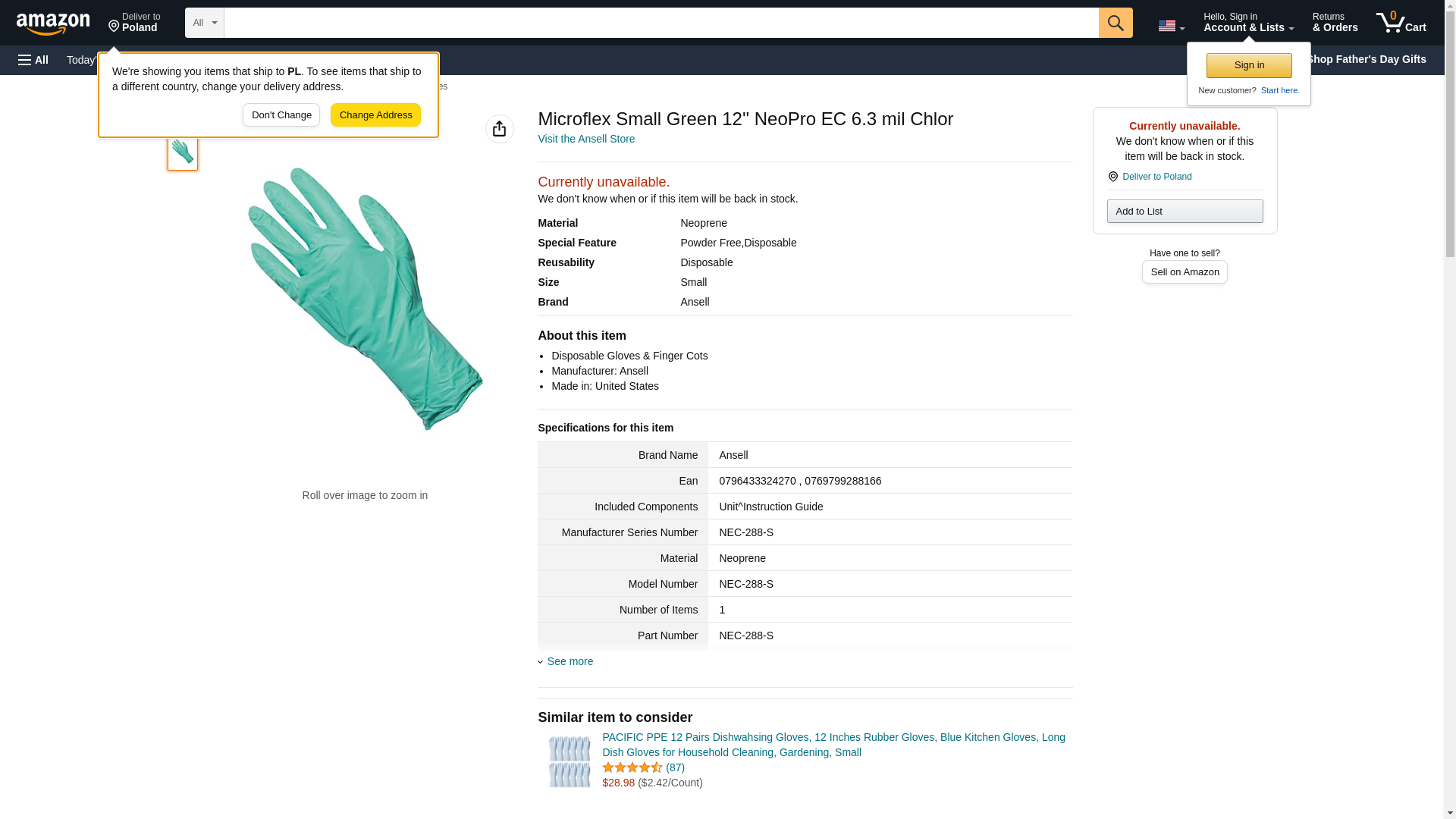The width and height of the screenshot is (1456, 819).
Task: Click the search magnifier button
Action: point(1115,23)
